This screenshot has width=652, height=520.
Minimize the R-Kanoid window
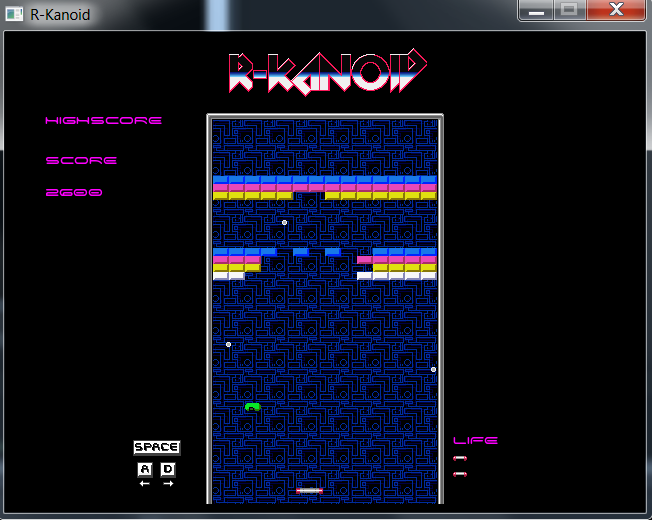tap(537, 11)
